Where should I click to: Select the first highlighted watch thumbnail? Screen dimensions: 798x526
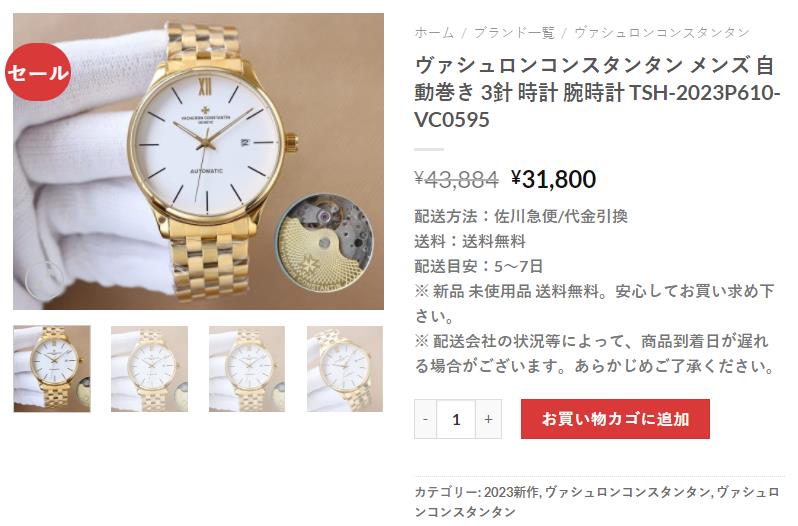tap(52, 369)
